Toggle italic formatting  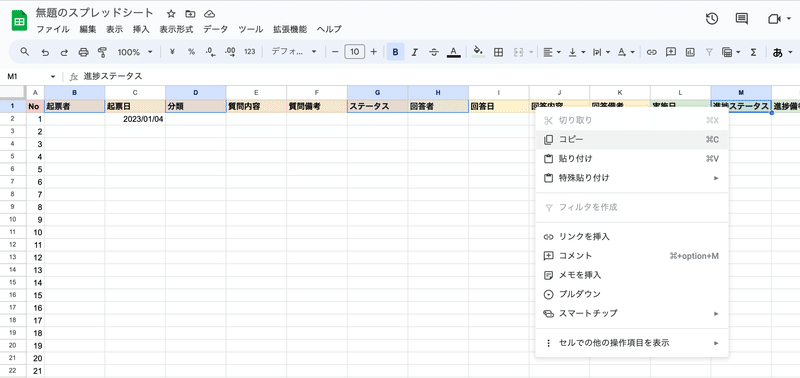coord(415,52)
